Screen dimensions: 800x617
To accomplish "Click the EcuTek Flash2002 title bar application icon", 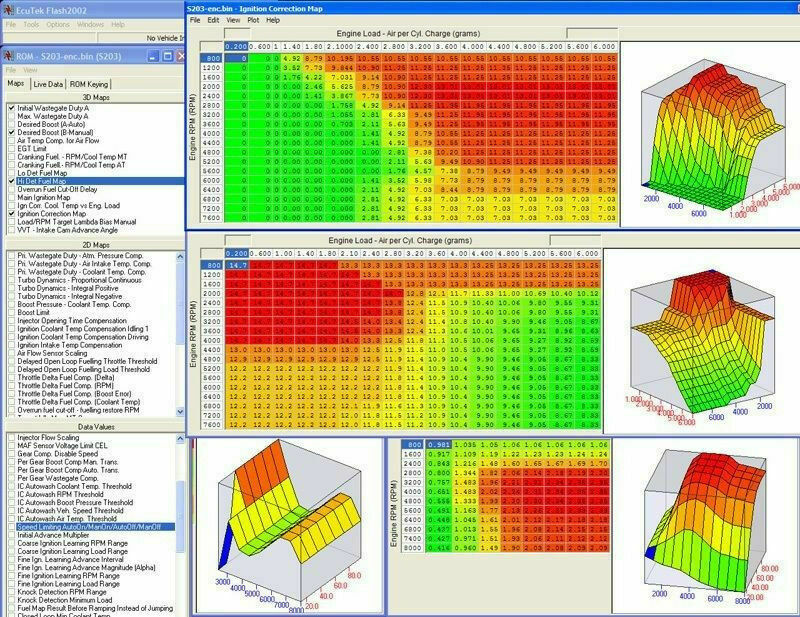I will (x=10, y=12).
